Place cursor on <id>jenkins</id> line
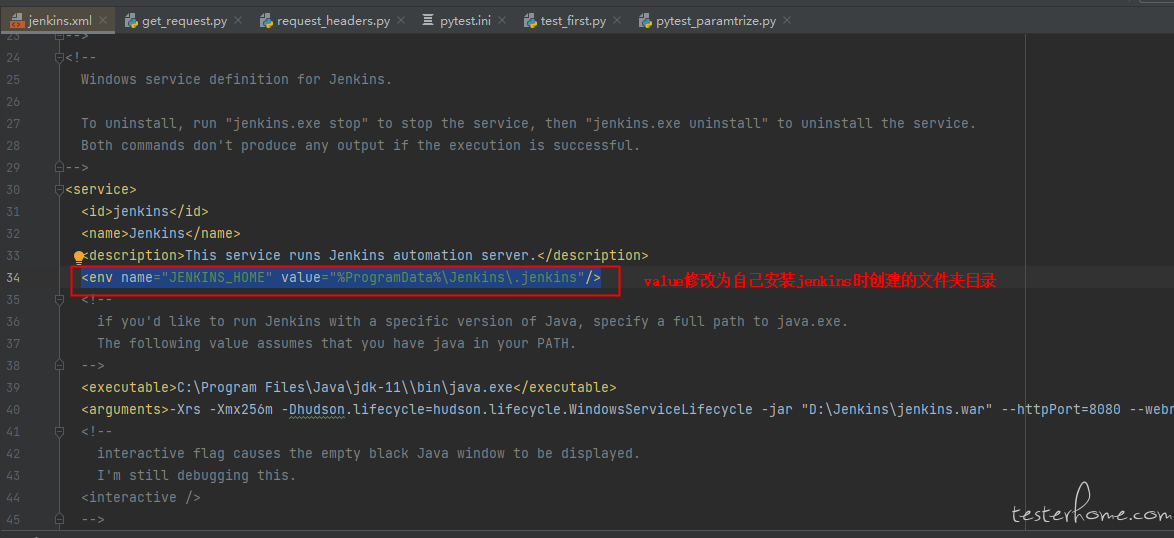The image size is (1174, 538). tap(145, 212)
